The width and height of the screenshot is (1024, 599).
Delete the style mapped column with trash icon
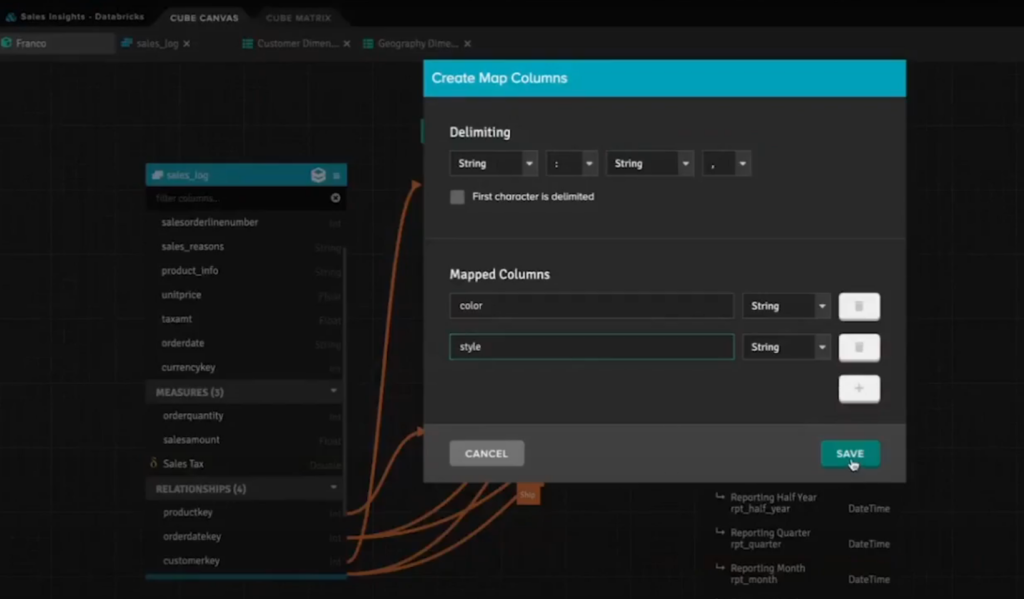(859, 347)
